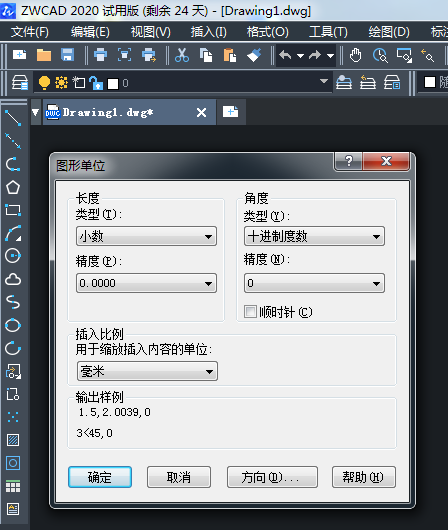The image size is (448, 530).
Task: Click the white layer color swatch
Action: [113, 83]
